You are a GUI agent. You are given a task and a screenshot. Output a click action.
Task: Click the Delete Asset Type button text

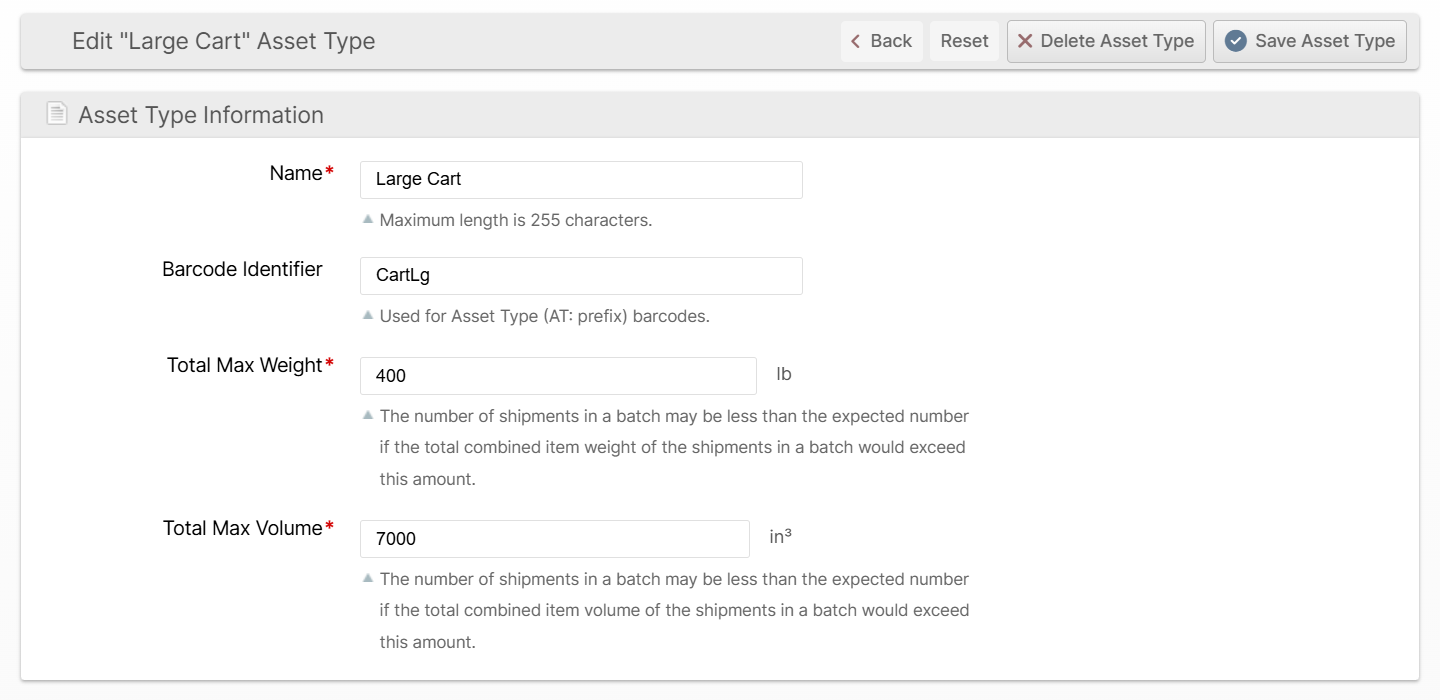tap(1117, 41)
